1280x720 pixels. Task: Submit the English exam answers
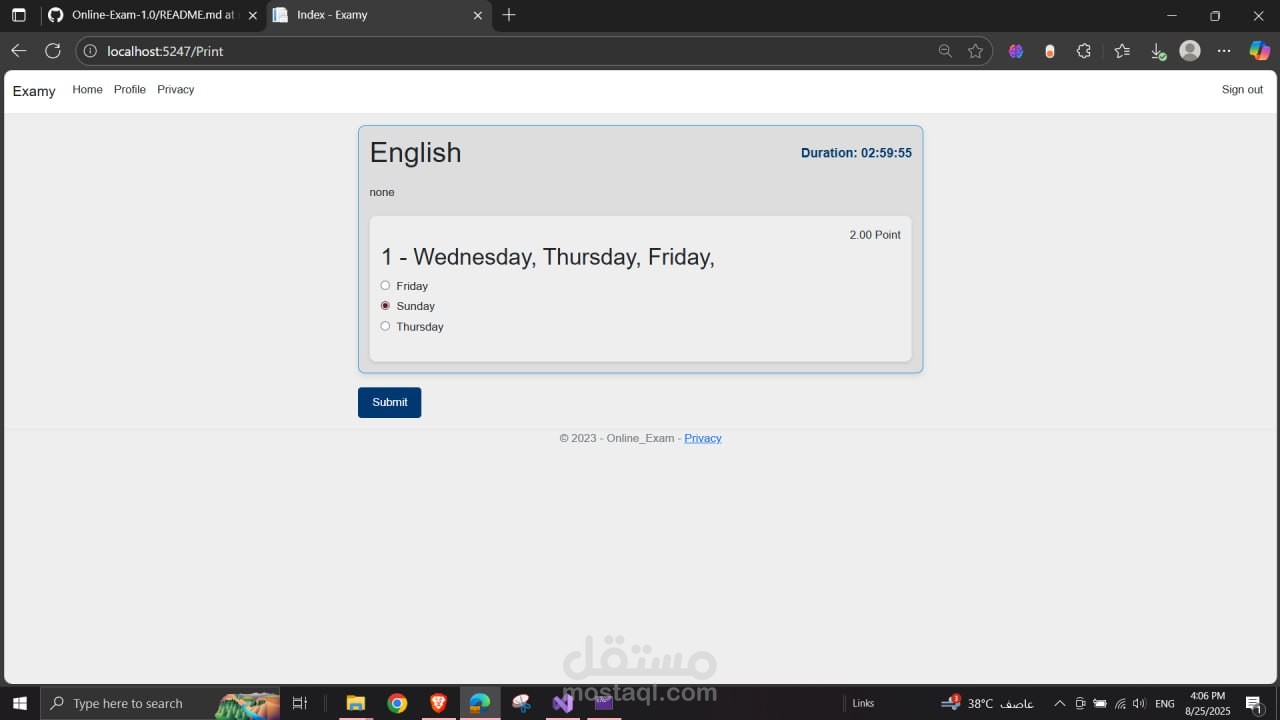pyautogui.click(x=389, y=402)
